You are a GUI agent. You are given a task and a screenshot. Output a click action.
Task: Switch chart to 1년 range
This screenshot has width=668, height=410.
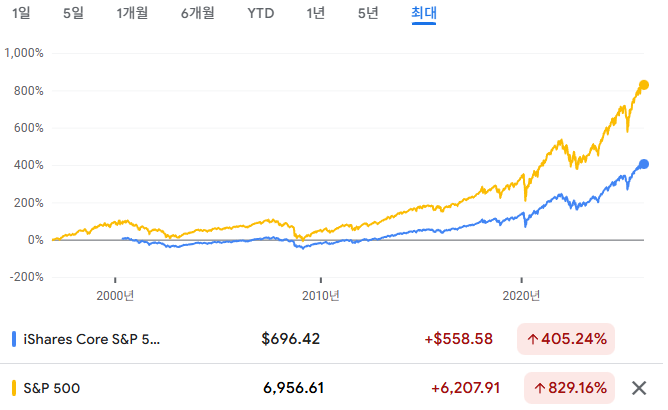tap(316, 14)
